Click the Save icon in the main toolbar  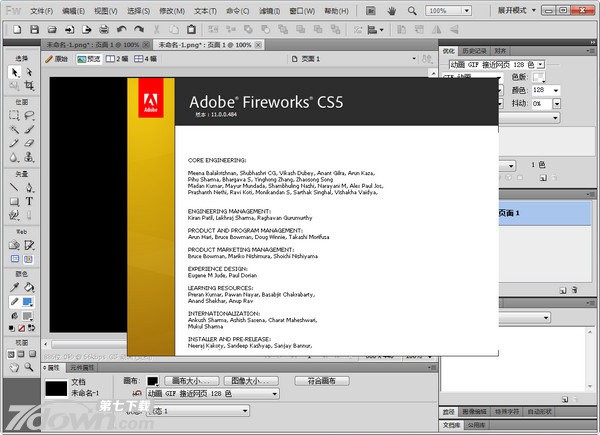[34, 31]
